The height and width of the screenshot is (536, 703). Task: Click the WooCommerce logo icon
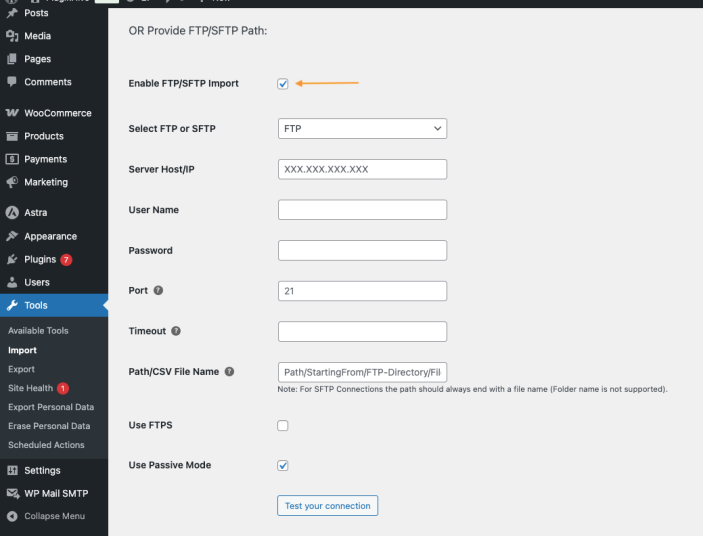(12, 113)
